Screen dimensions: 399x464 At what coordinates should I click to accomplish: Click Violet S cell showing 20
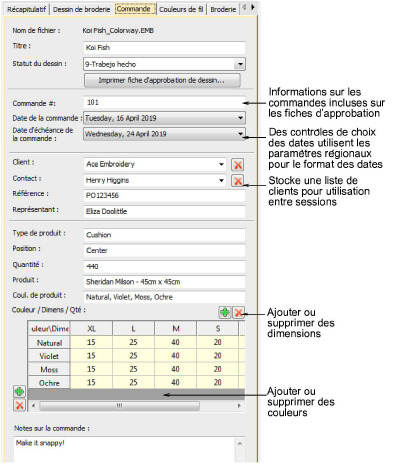[218, 356]
